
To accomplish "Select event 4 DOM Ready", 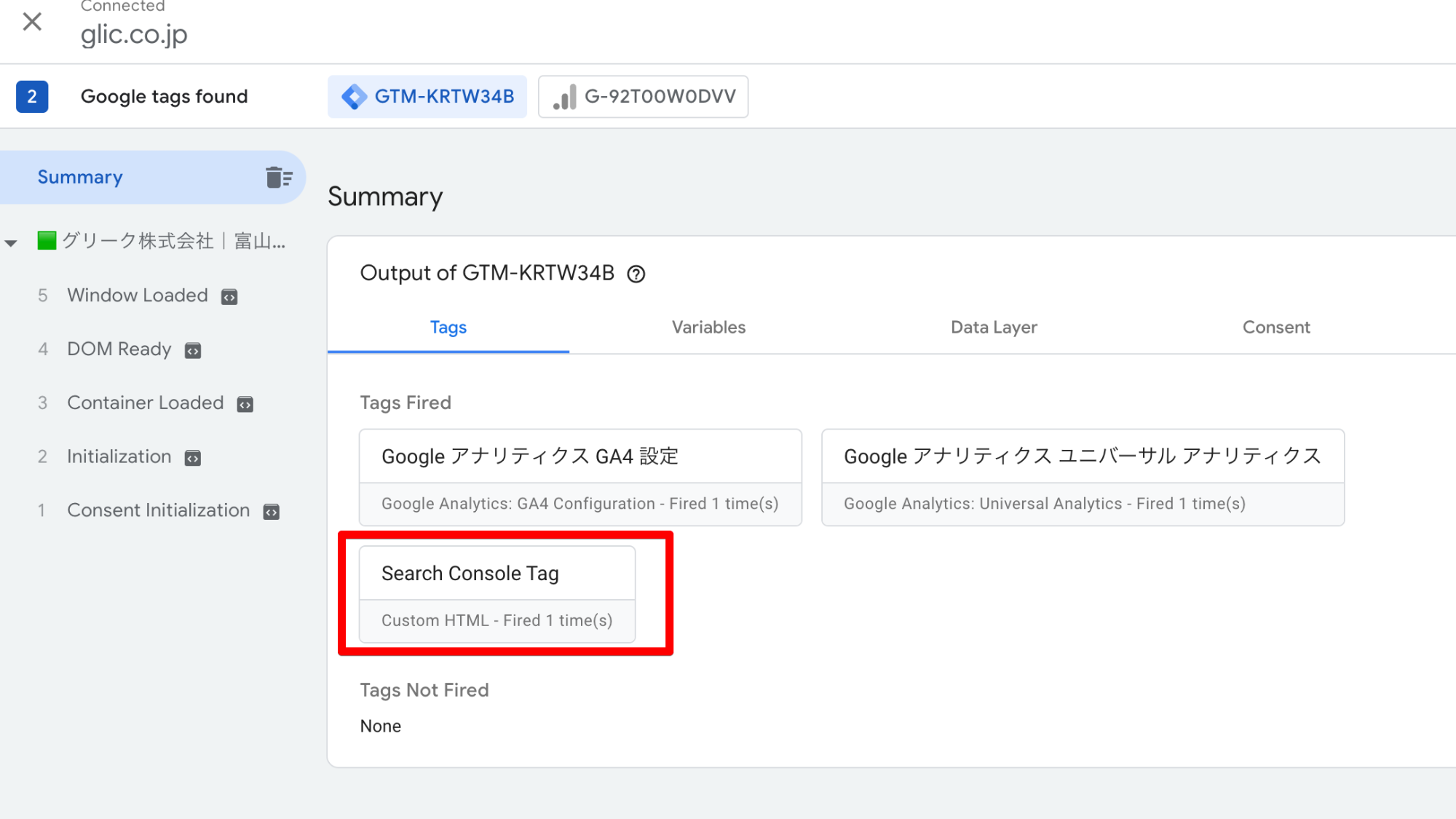I will (x=119, y=349).
